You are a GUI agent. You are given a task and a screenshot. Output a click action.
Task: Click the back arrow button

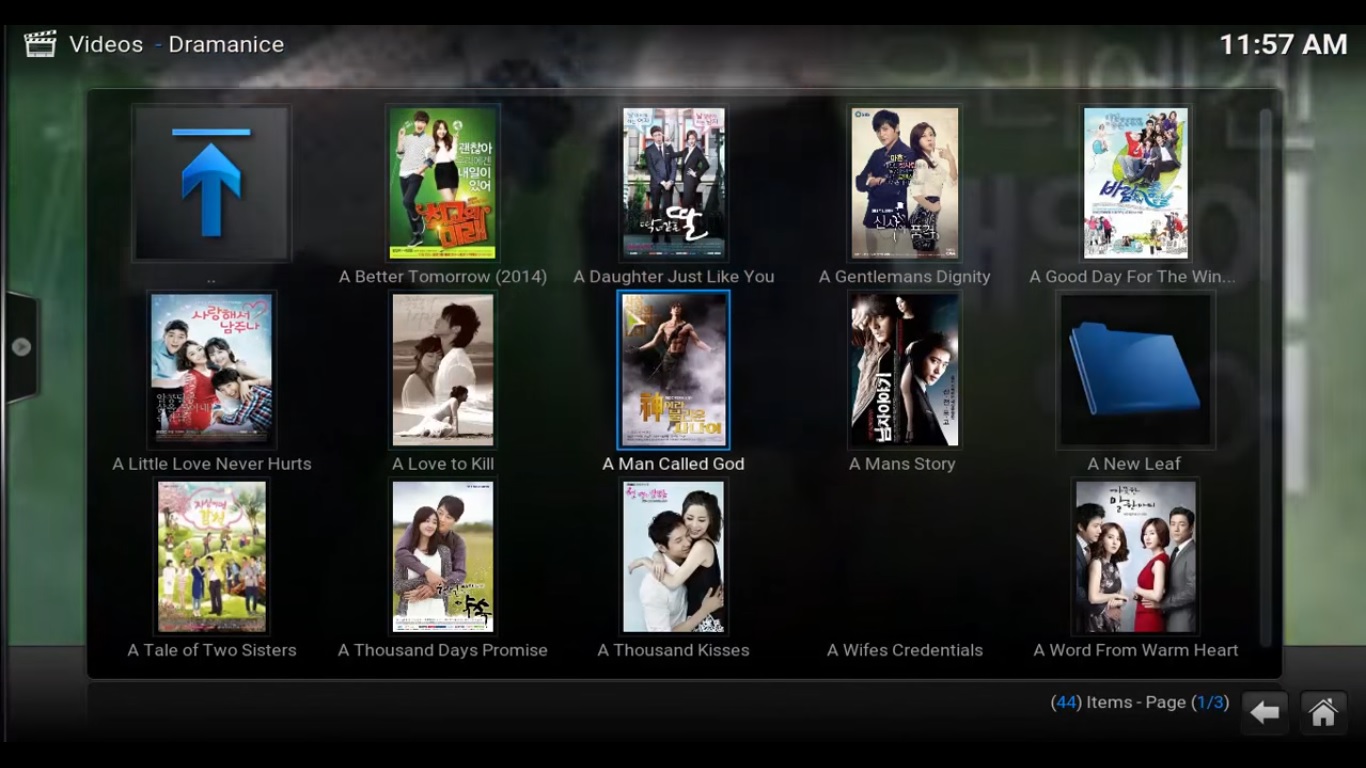click(x=1265, y=712)
